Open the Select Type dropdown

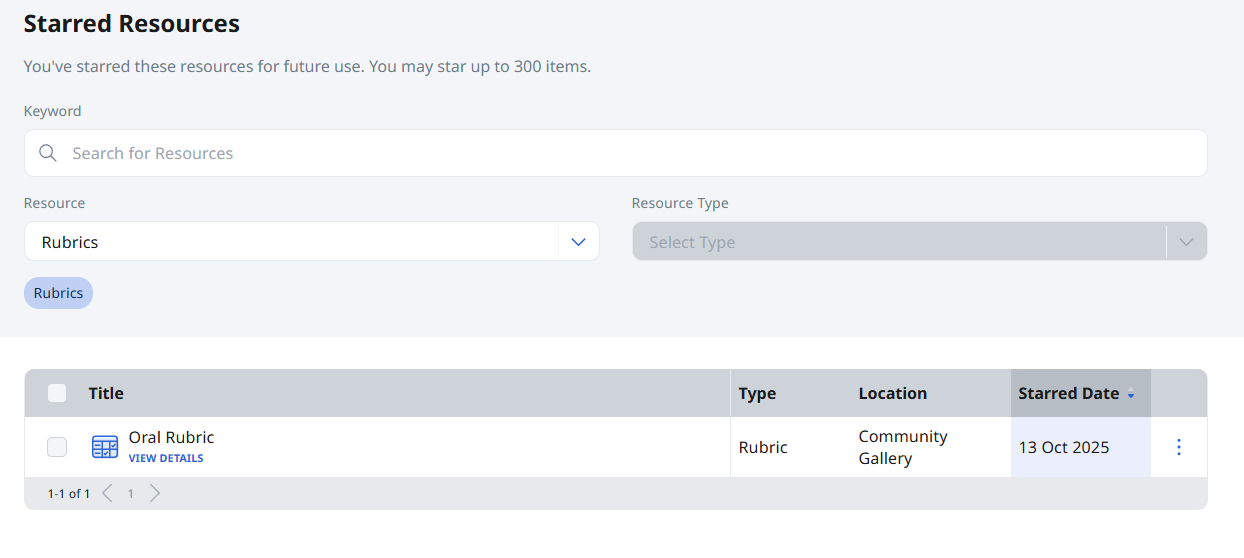897,242
